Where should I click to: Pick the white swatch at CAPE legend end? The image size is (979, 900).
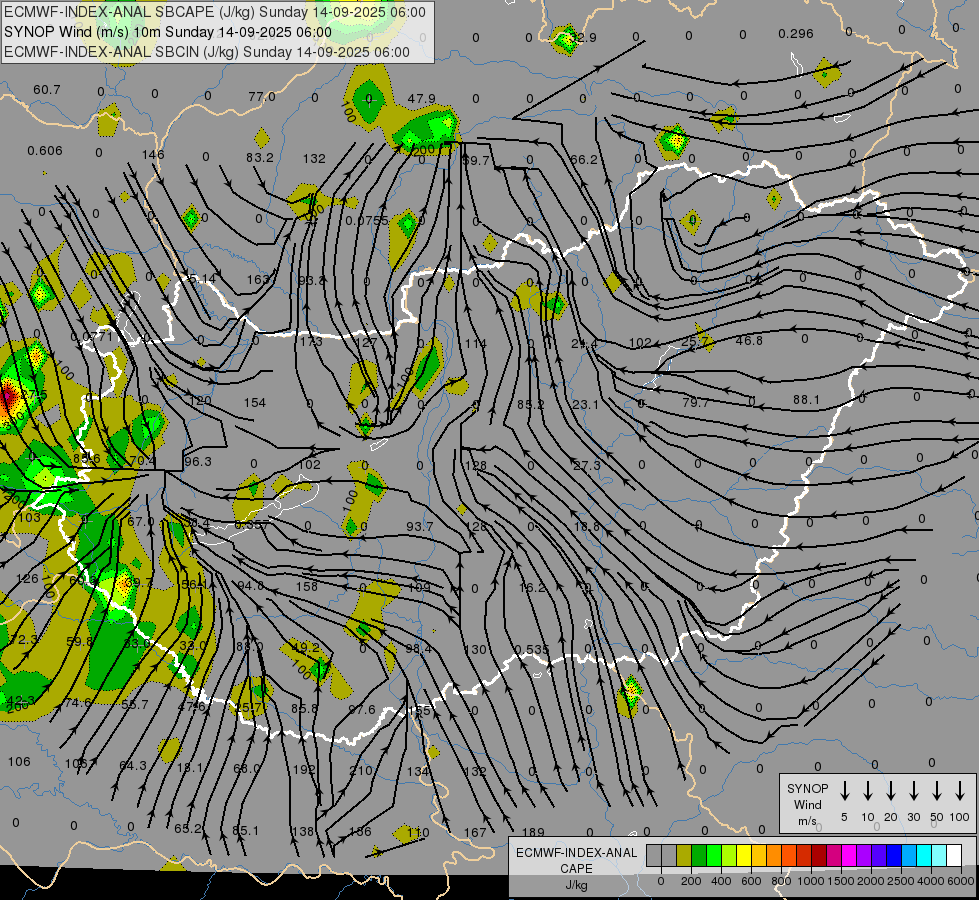[x=954, y=856]
